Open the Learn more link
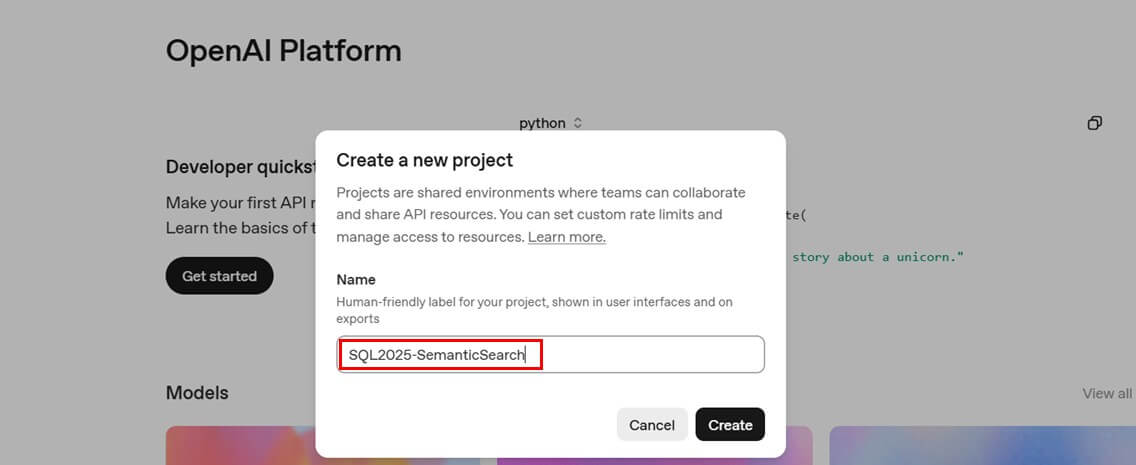 click(566, 237)
